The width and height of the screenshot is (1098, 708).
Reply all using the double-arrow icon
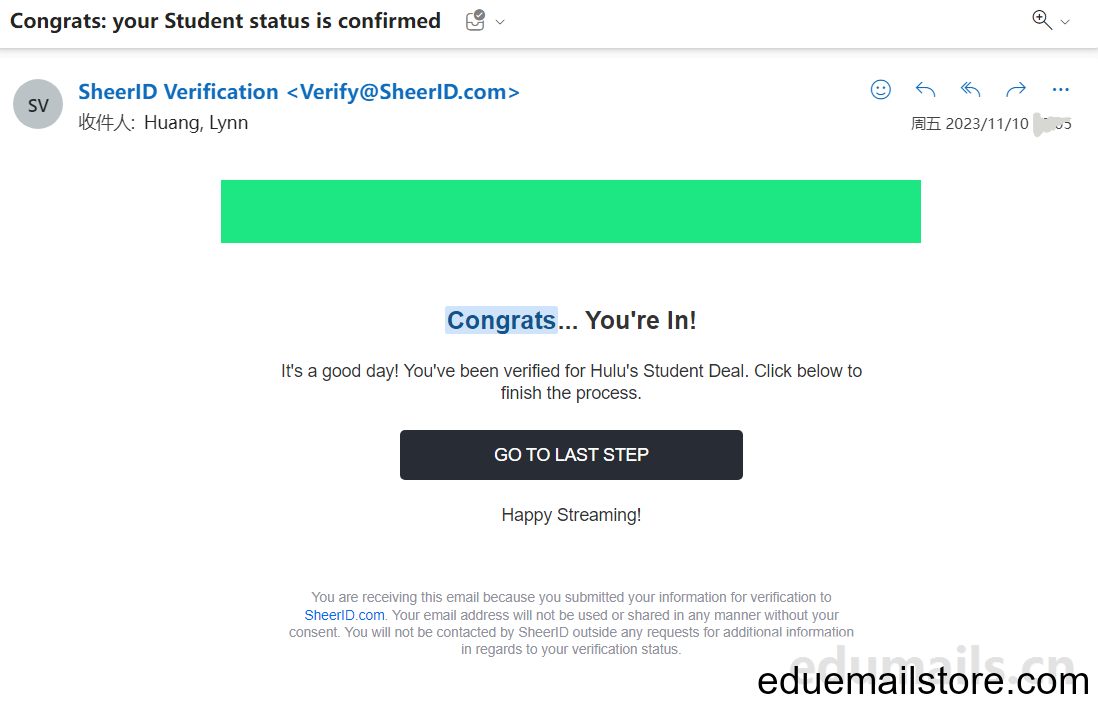click(970, 90)
